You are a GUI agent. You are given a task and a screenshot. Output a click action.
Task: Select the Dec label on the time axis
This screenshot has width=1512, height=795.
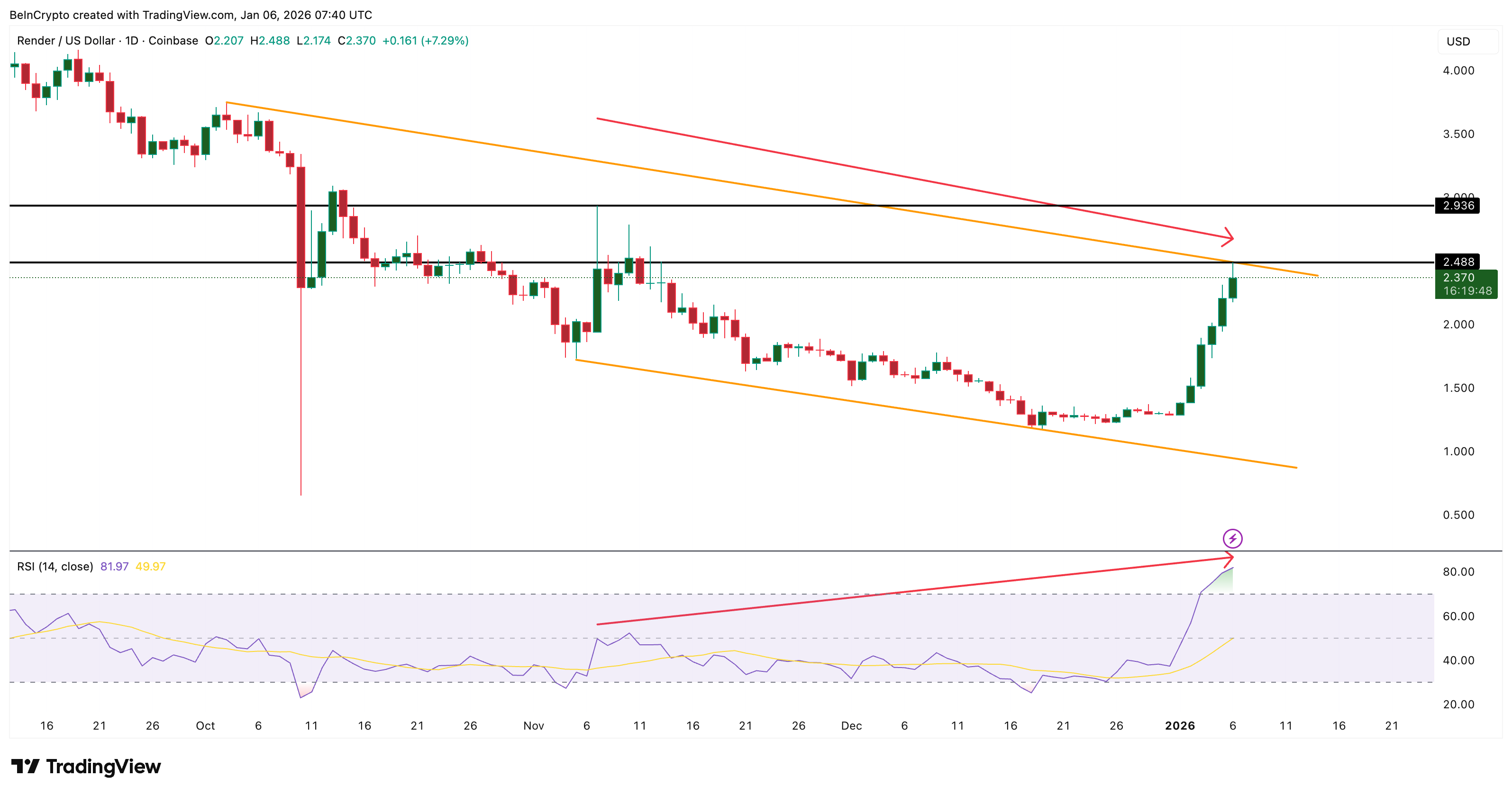(852, 725)
